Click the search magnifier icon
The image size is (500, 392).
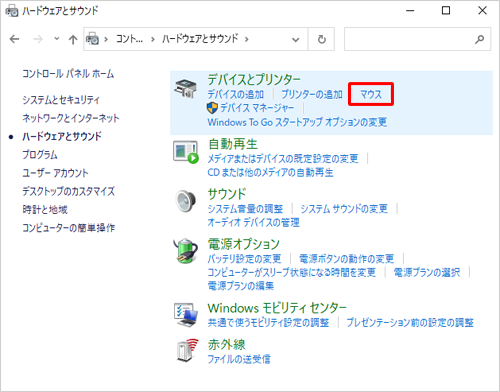tap(480, 39)
